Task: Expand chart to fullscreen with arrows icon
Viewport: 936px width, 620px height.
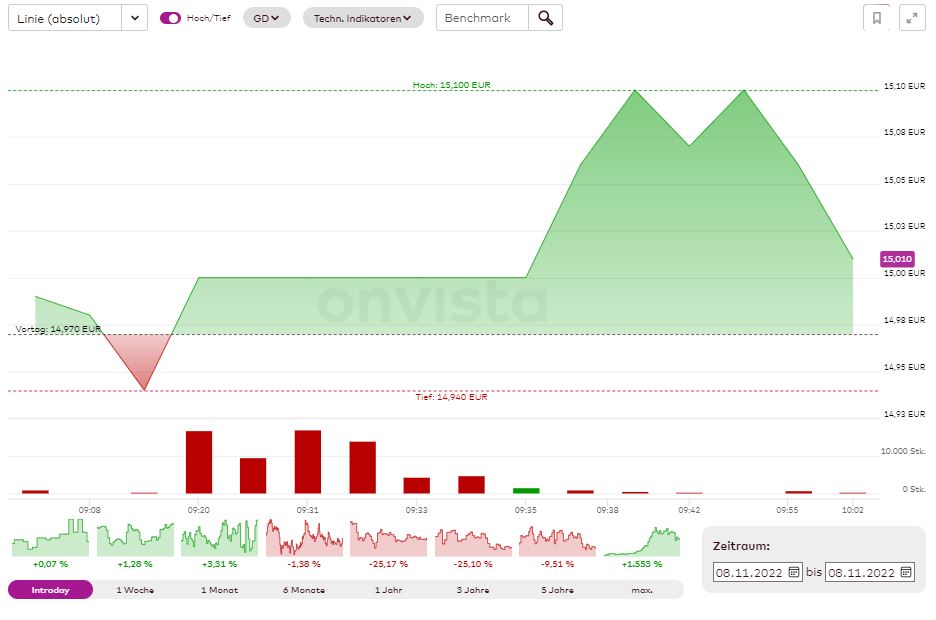Action: click(911, 17)
